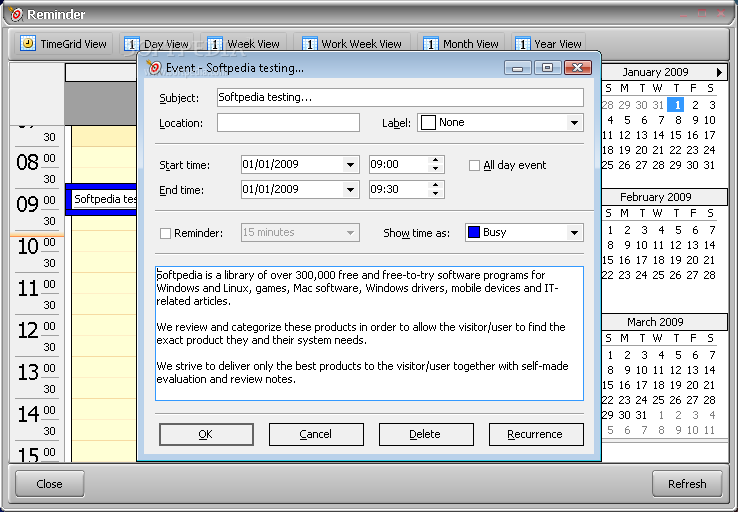
Task: Delete the event
Action: (x=426, y=434)
